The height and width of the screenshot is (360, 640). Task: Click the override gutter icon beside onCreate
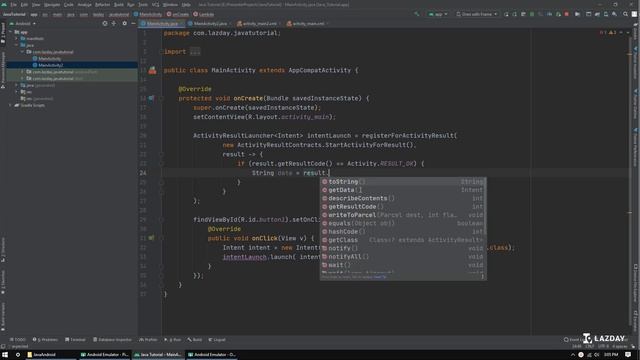151,98
